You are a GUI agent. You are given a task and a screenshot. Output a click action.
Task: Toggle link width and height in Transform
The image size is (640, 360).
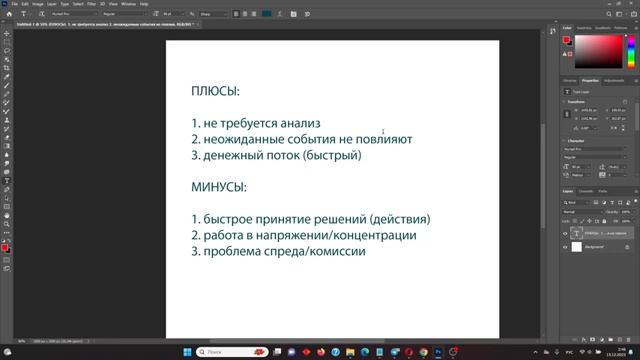[567, 114]
